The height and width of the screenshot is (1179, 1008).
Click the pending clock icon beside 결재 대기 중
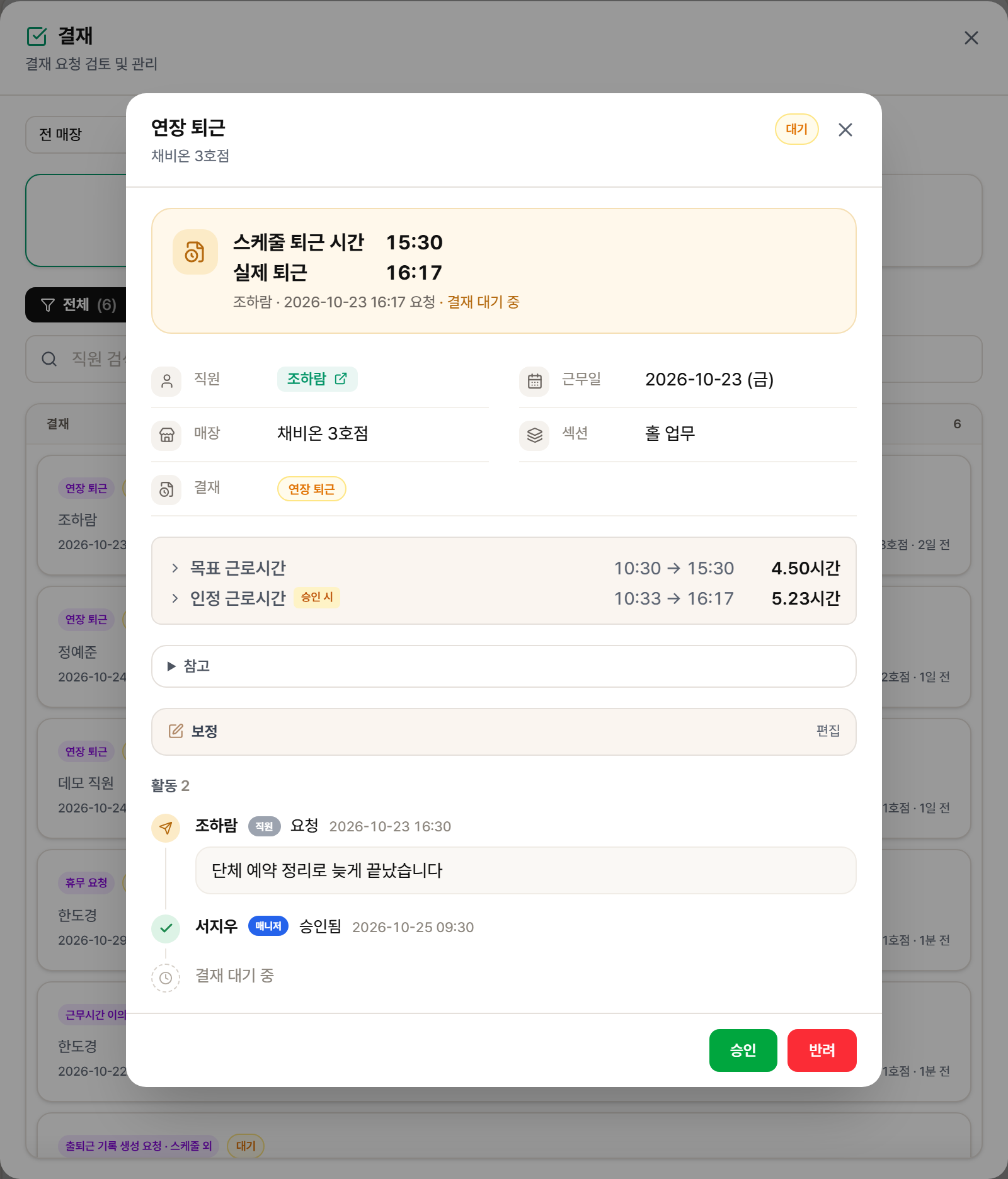[x=166, y=977]
